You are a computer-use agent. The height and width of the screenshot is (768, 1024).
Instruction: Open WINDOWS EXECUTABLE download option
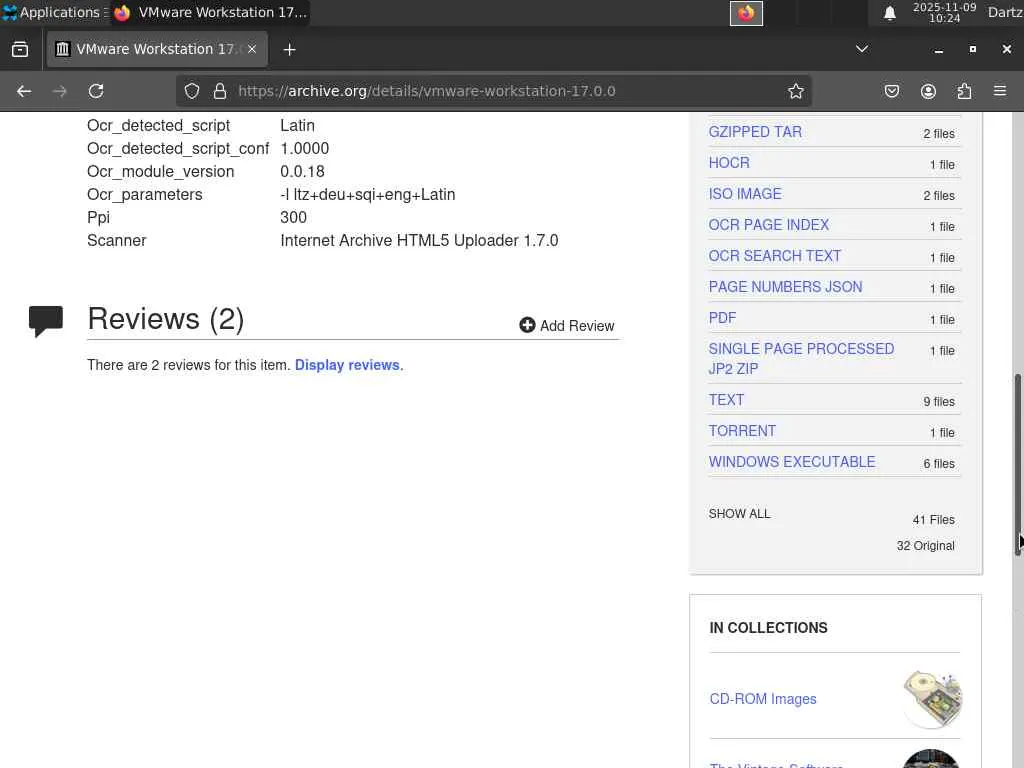coord(792,462)
